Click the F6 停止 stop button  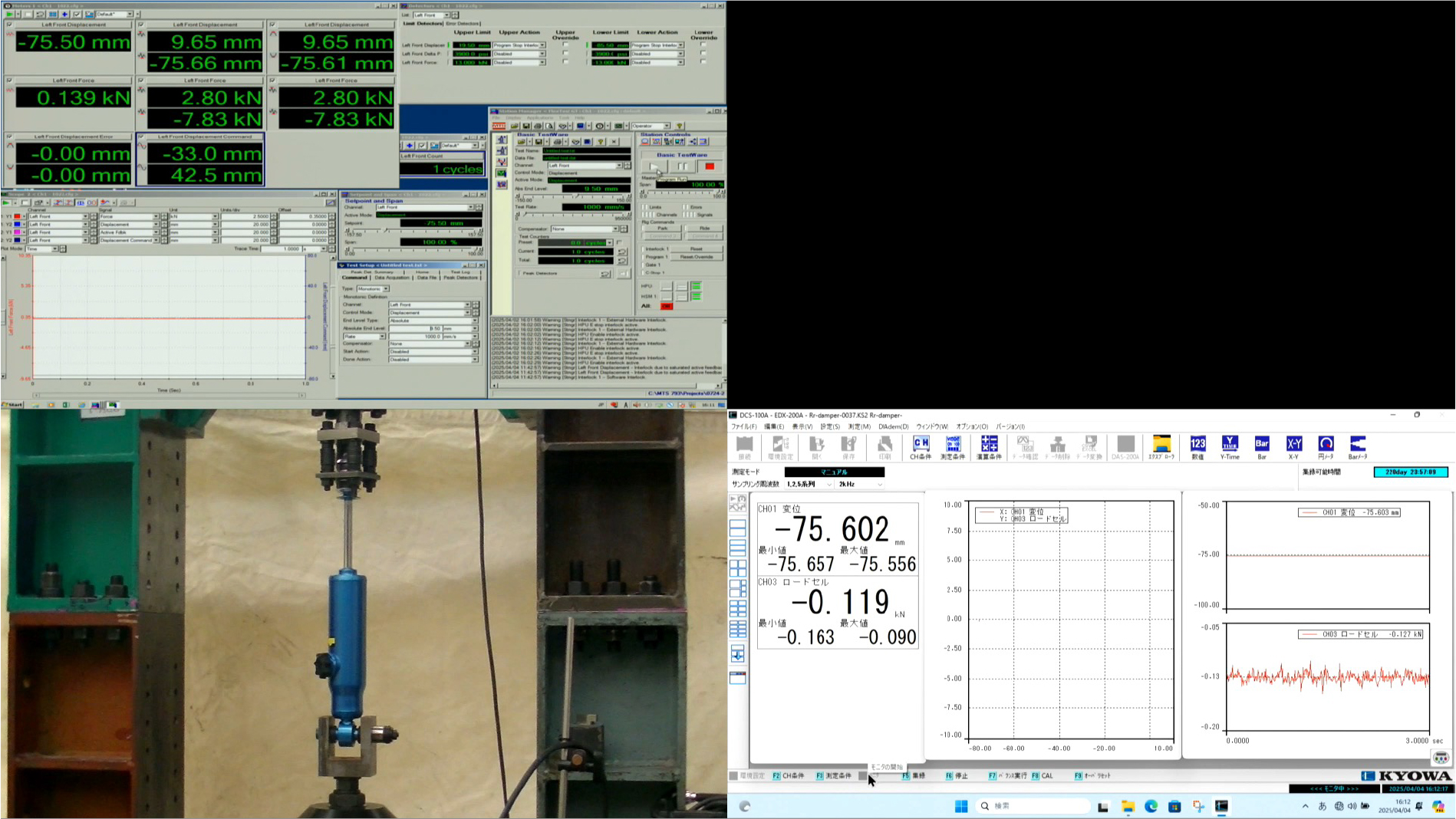957,776
